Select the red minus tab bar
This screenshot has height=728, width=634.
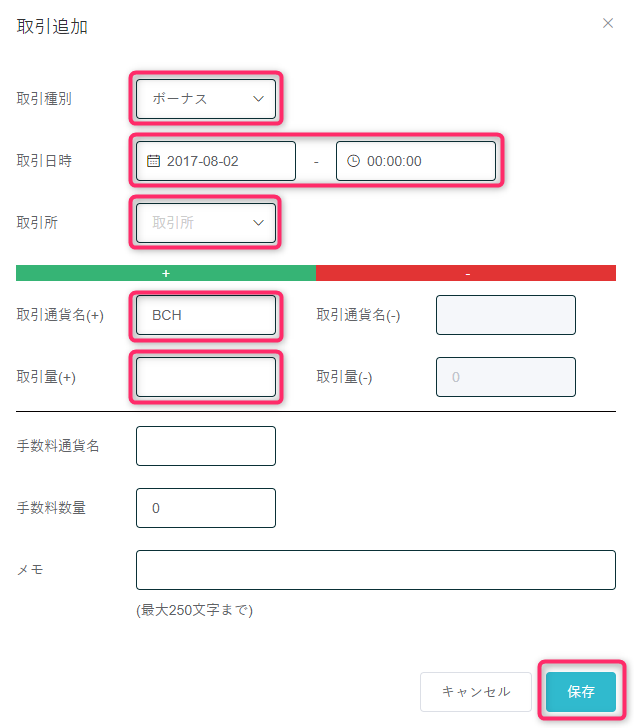[x=466, y=273]
